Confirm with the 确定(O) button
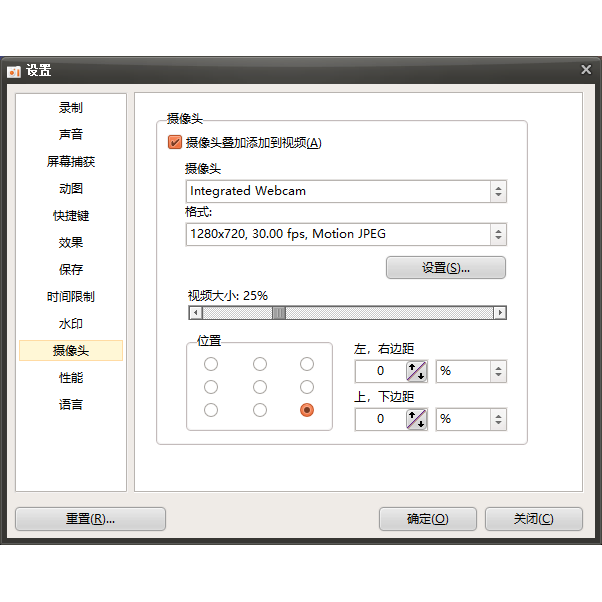Screen dimensions: 602x602 (x=428, y=519)
